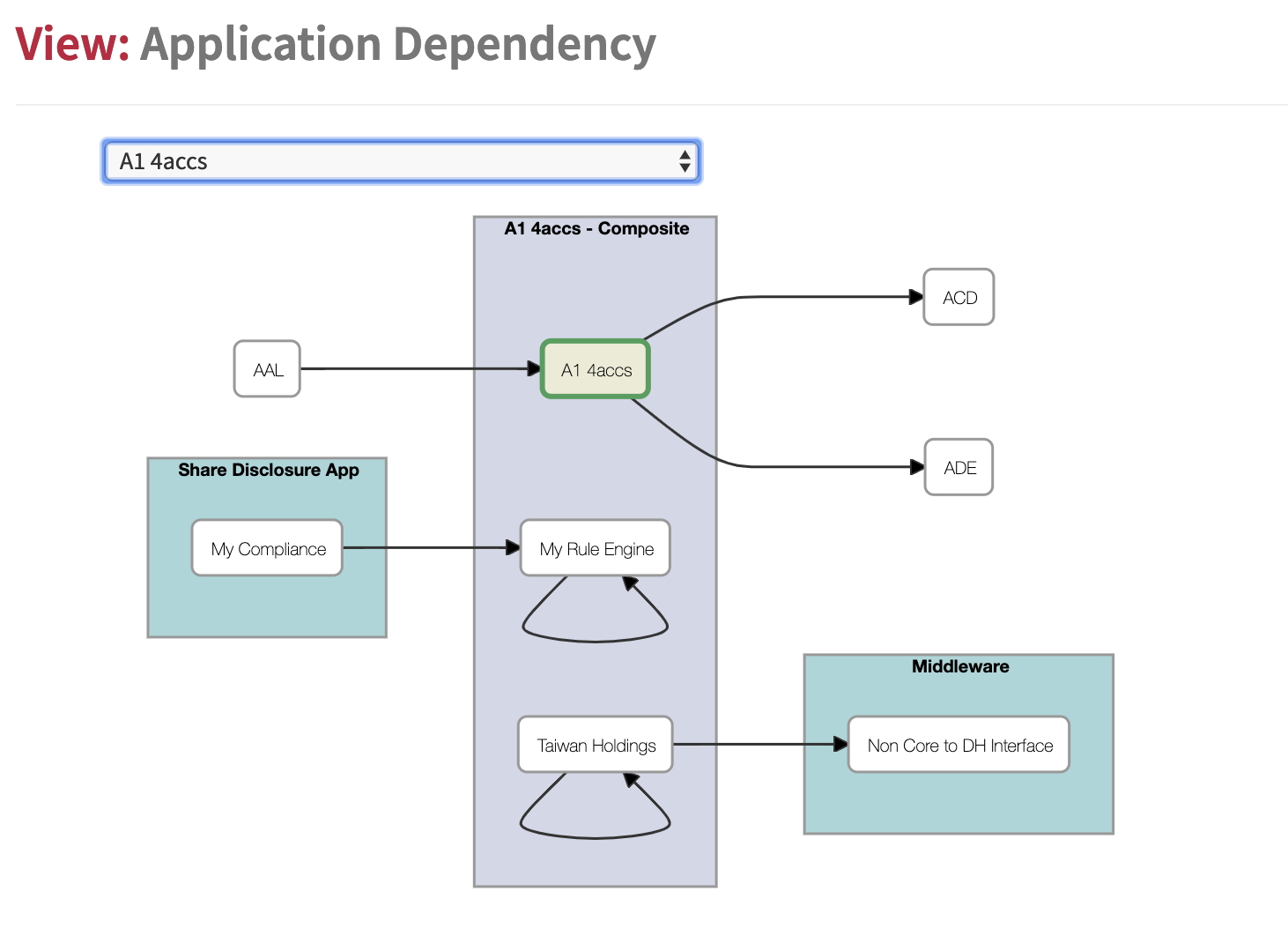1288x943 pixels.
Task: Select the ADE node
Action: [x=959, y=468]
